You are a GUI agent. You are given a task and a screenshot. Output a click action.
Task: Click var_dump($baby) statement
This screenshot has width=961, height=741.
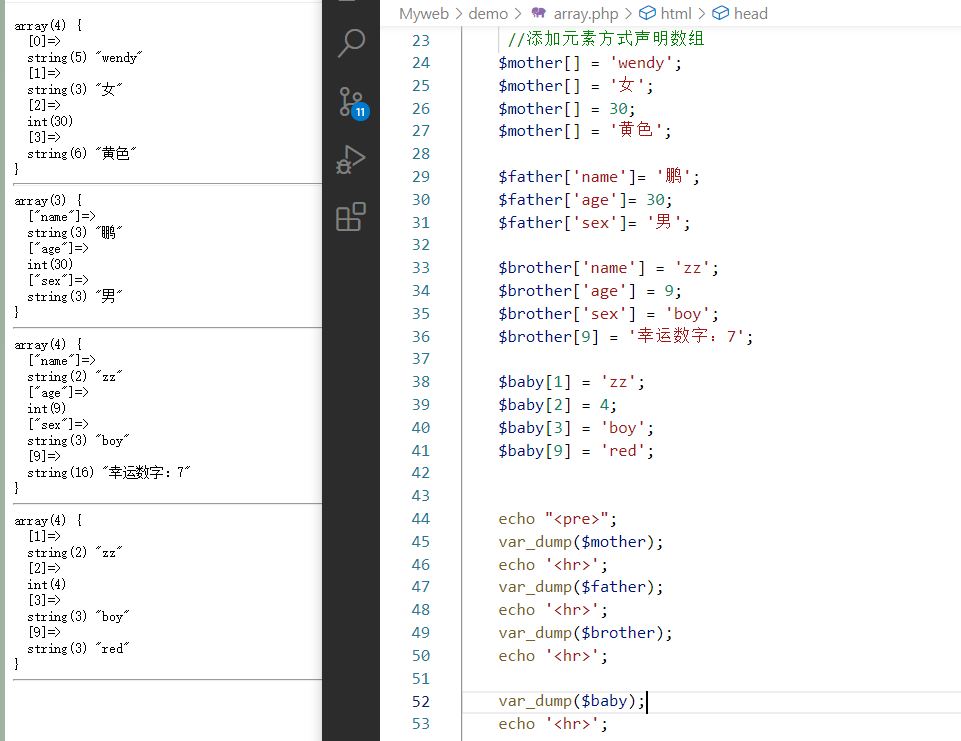[x=571, y=701]
